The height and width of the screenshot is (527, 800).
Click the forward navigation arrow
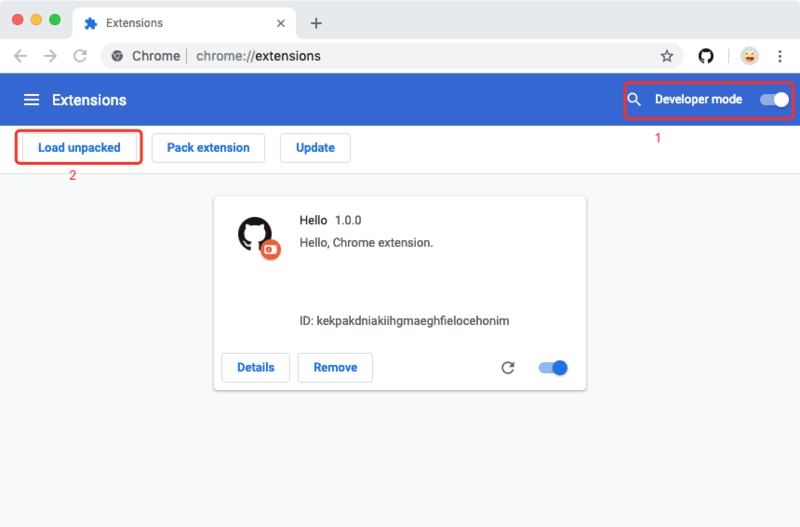point(51,56)
